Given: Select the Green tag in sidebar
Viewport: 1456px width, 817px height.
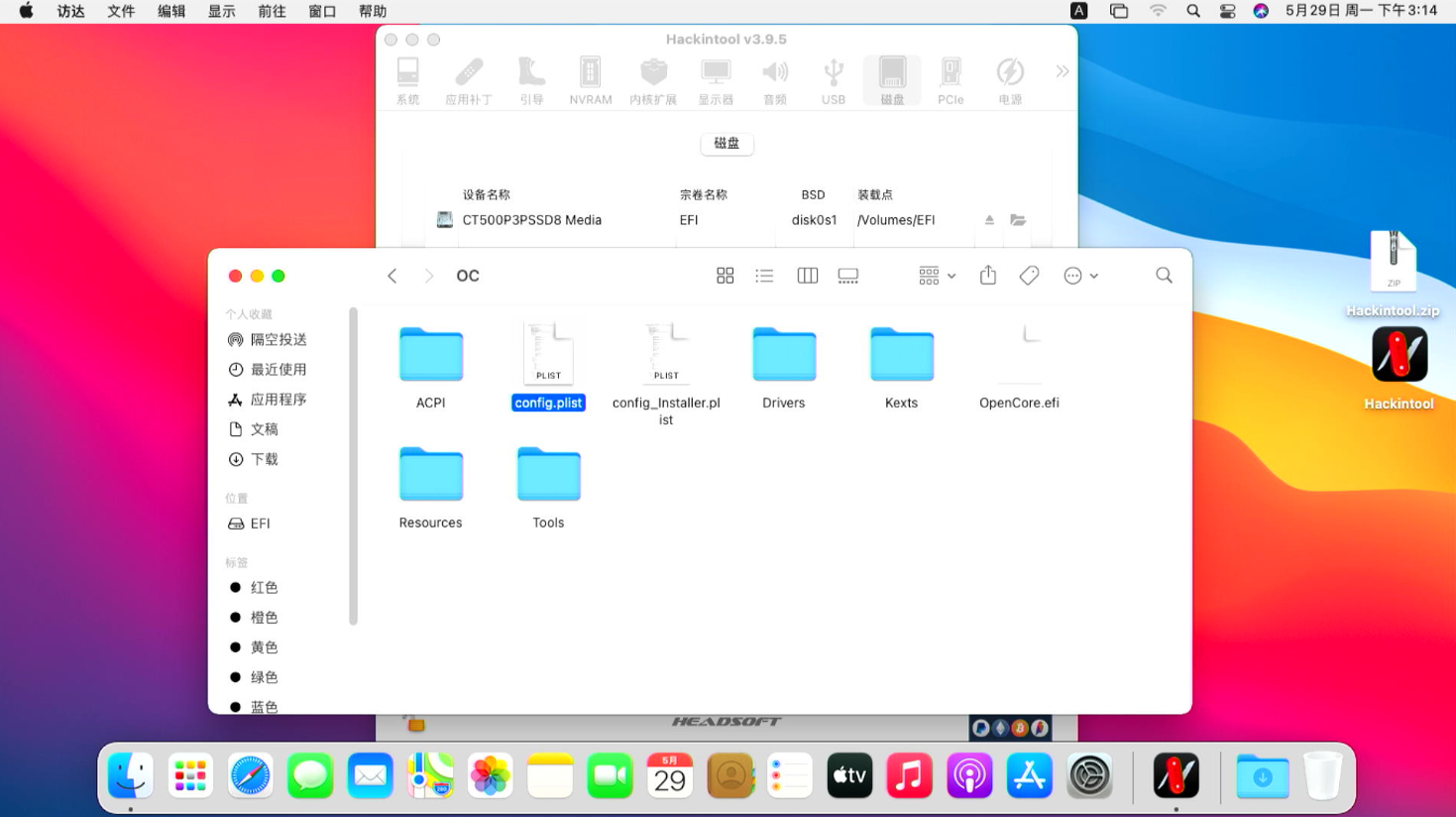Looking at the screenshot, I should [255, 677].
